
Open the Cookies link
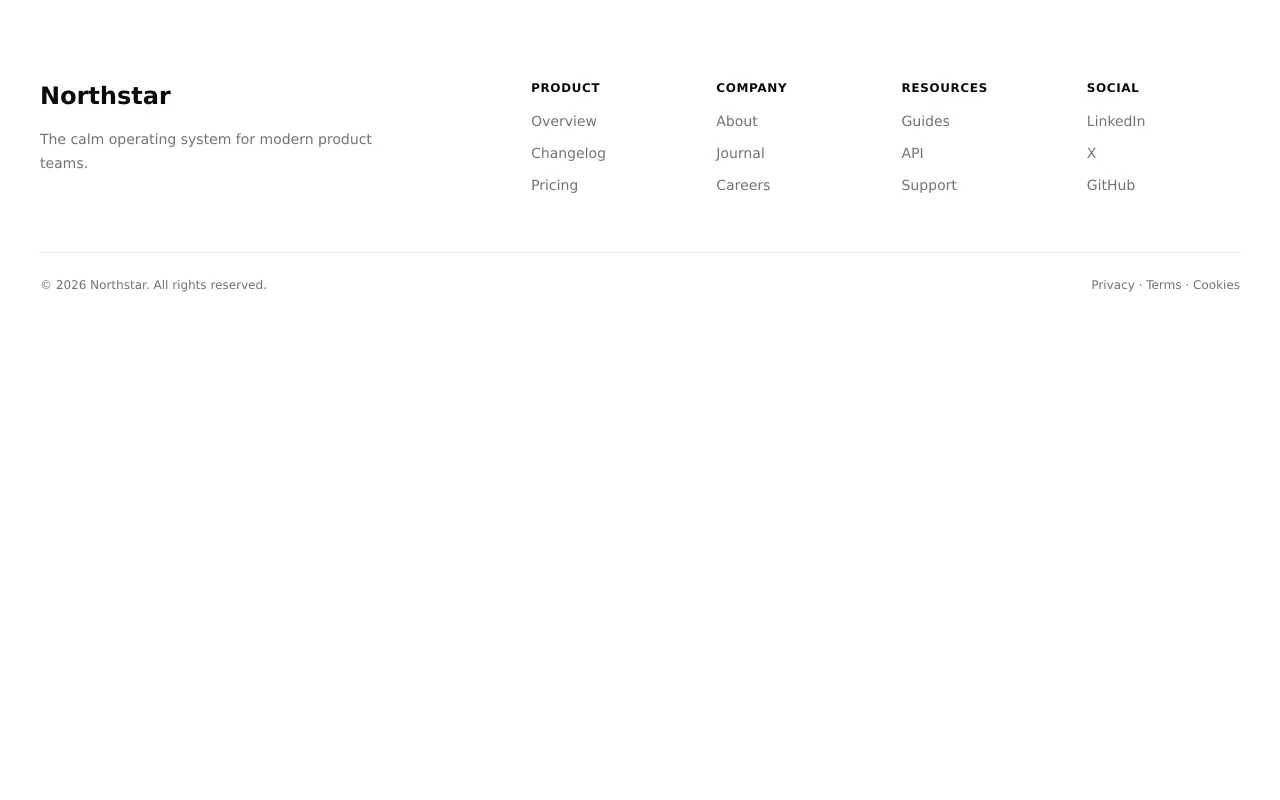click(x=1216, y=285)
